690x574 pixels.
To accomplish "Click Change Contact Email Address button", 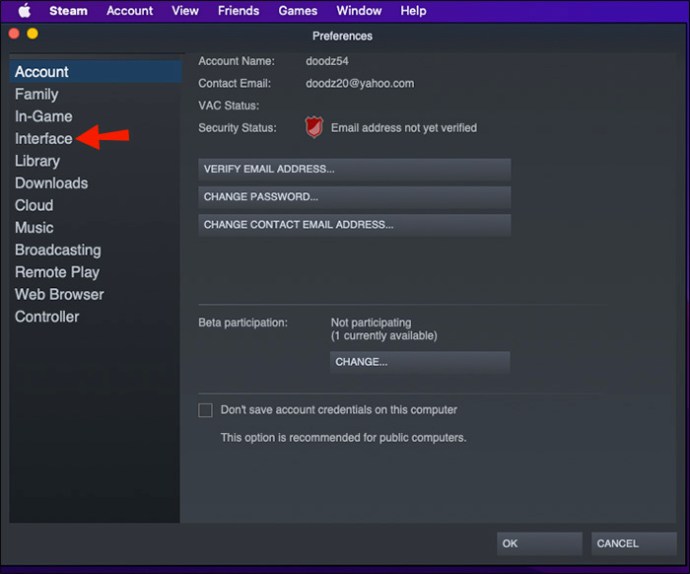I will [x=354, y=225].
